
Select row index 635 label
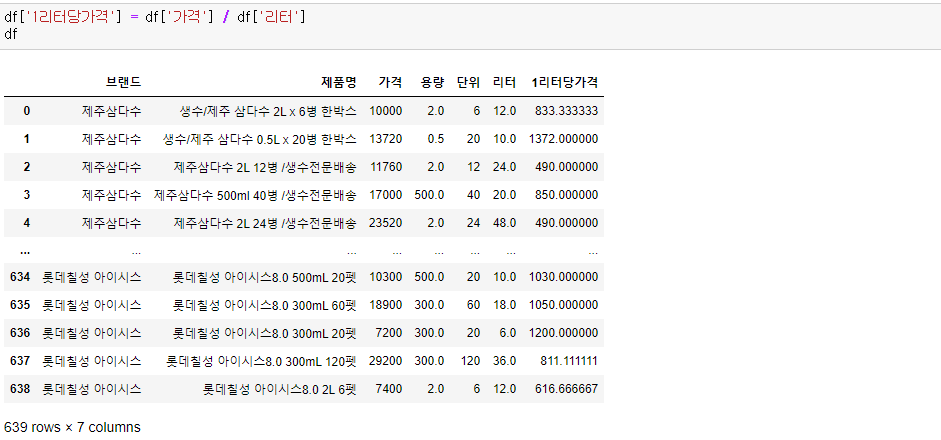20,305
